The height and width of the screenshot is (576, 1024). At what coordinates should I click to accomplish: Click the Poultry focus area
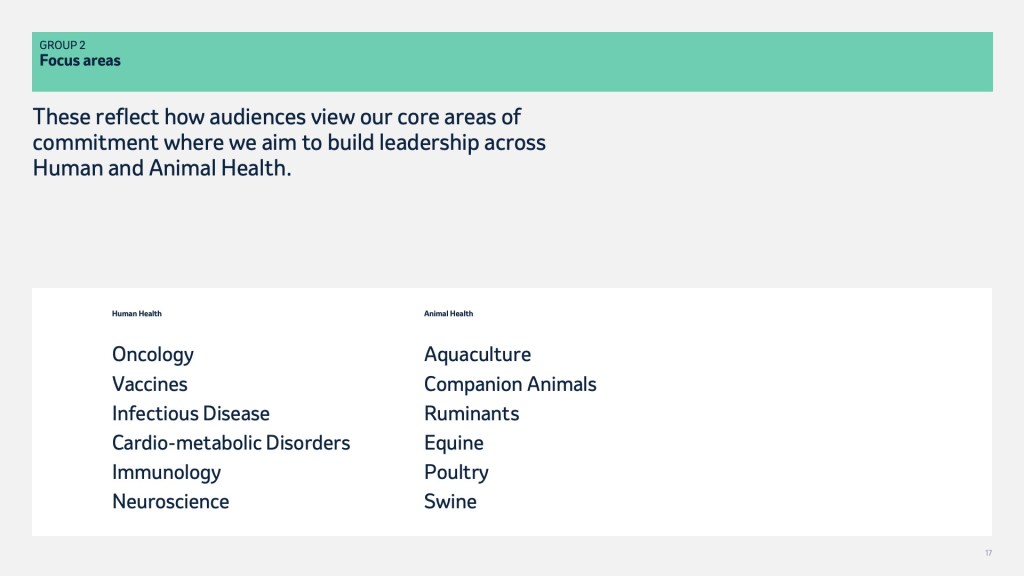[456, 473]
